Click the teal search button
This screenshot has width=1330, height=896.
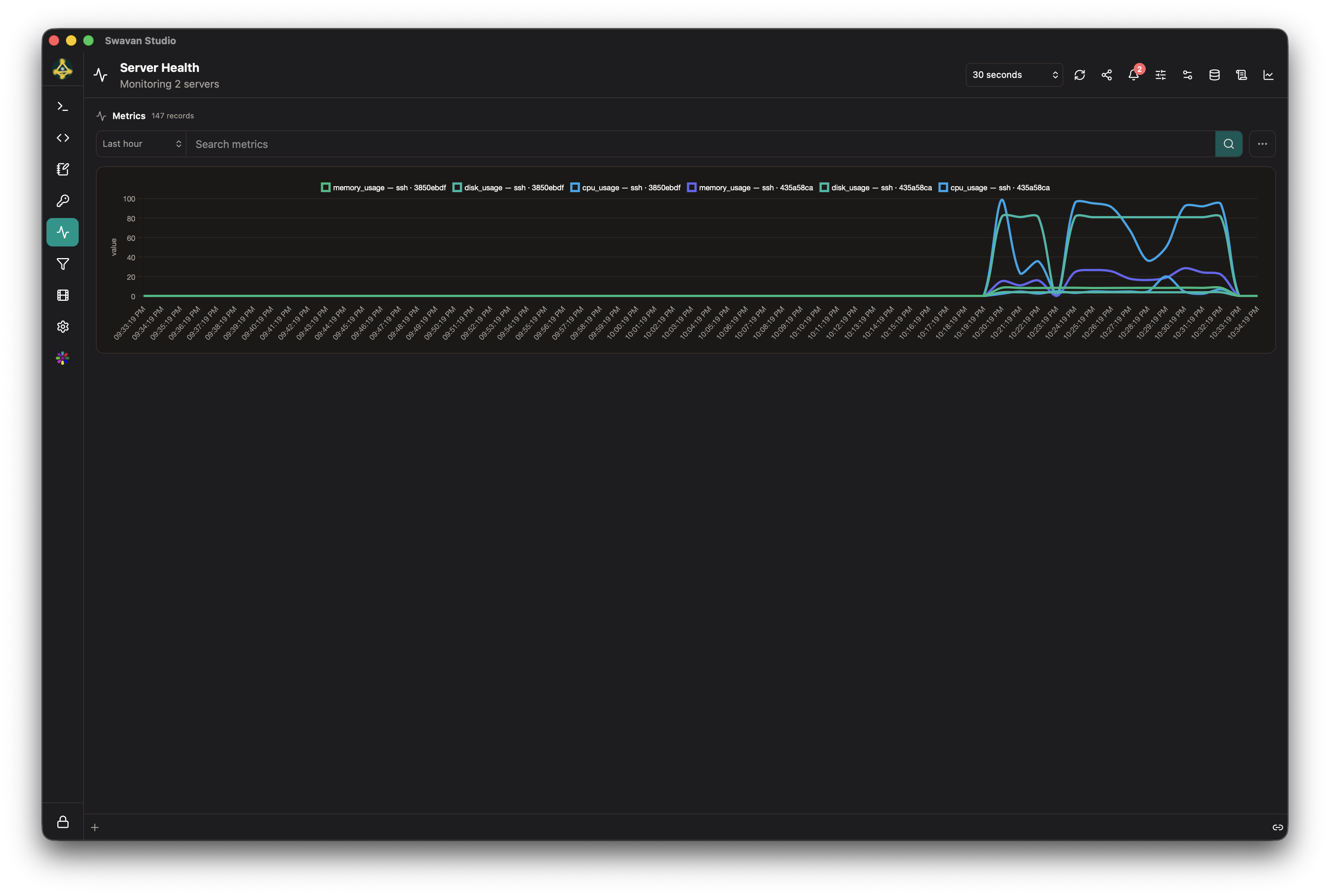[1228, 144]
